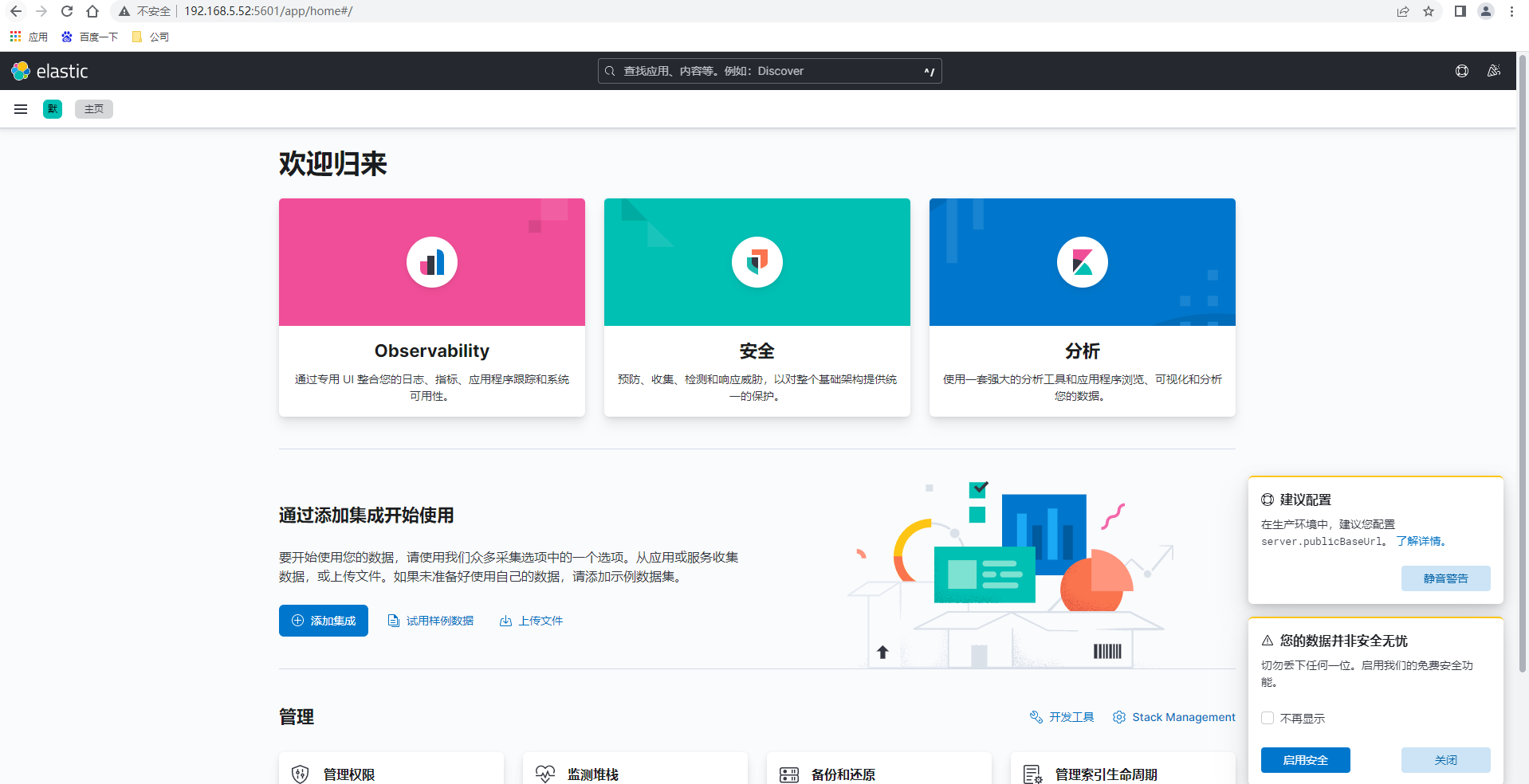Open the Observability card icon
This screenshot has height=784, width=1529.
pyautogui.click(x=432, y=262)
